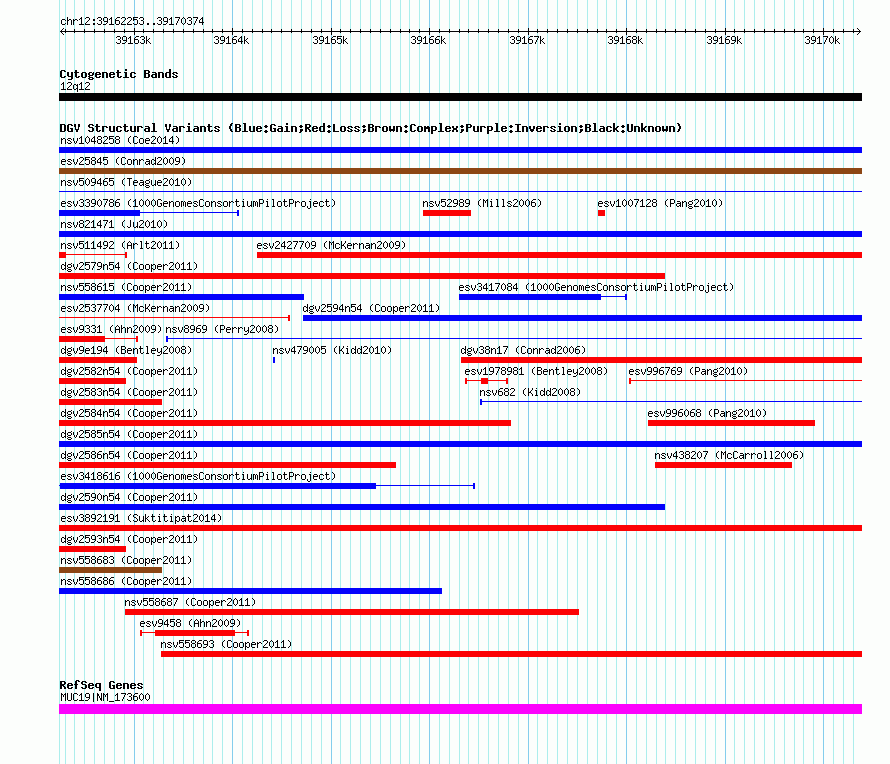890x764 pixels.
Task: Click the esv3417084 variant label
Action: click(596, 287)
